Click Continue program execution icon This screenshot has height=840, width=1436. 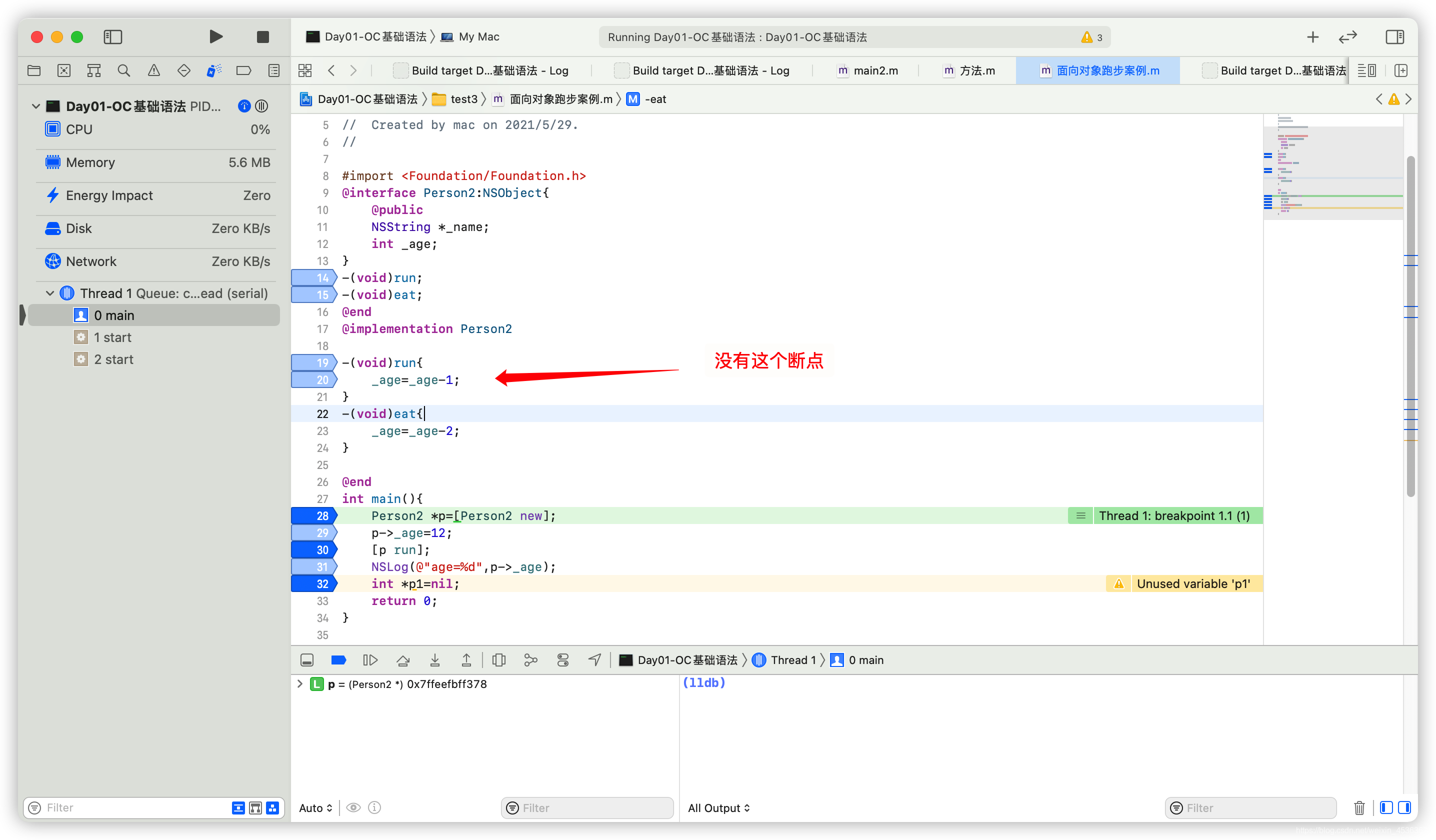(x=370, y=660)
